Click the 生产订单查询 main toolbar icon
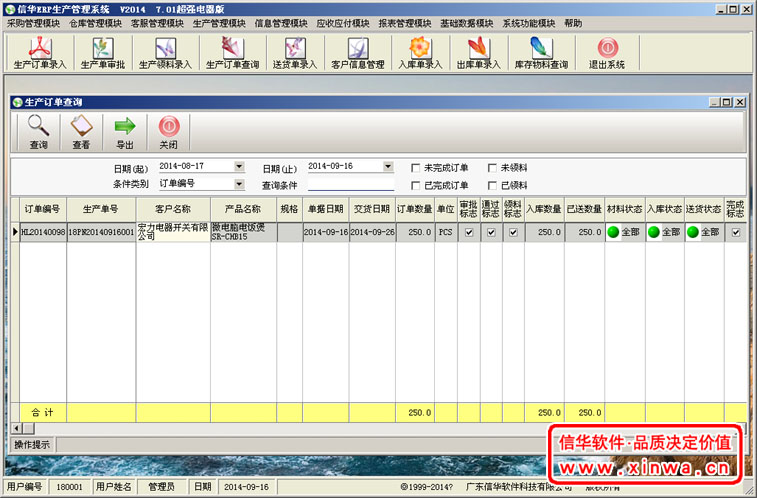757x498 pixels. coord(233,53)
